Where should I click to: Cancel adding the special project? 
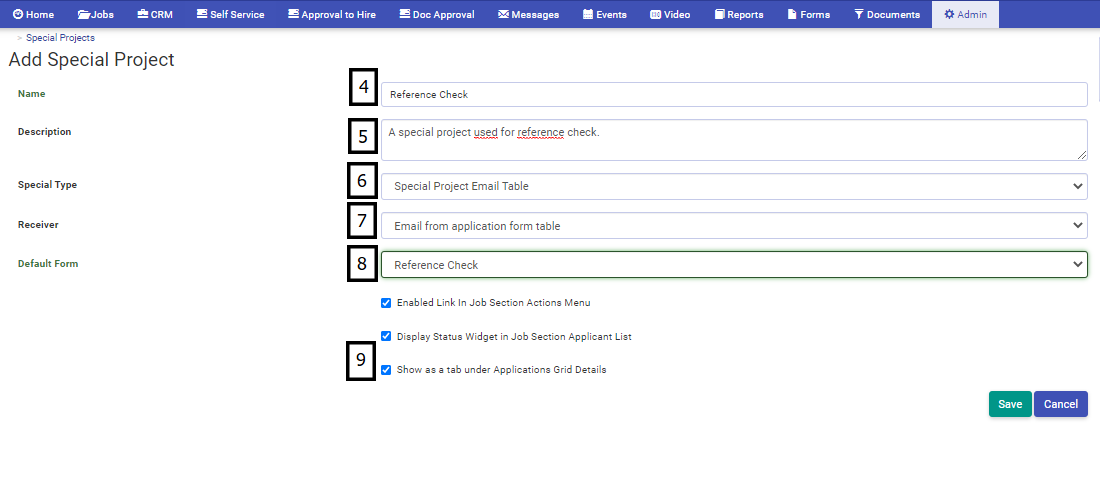[x=1061, y=404]
